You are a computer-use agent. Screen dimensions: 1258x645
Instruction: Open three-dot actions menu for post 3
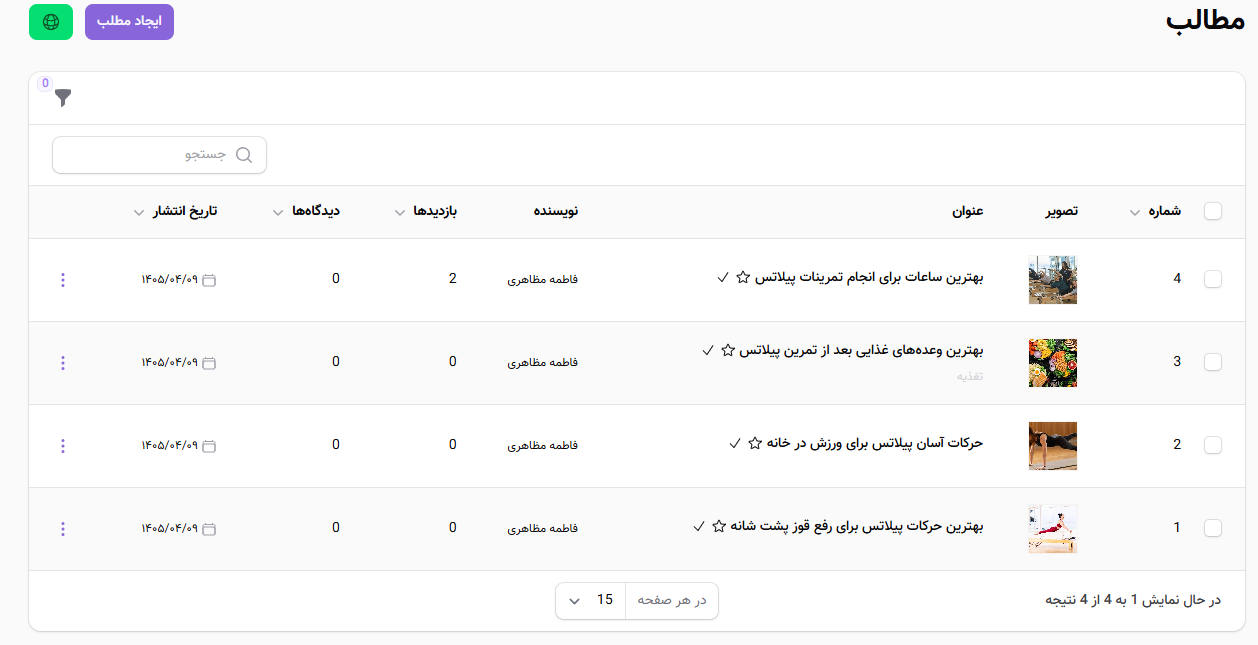(x=63, y=363)
